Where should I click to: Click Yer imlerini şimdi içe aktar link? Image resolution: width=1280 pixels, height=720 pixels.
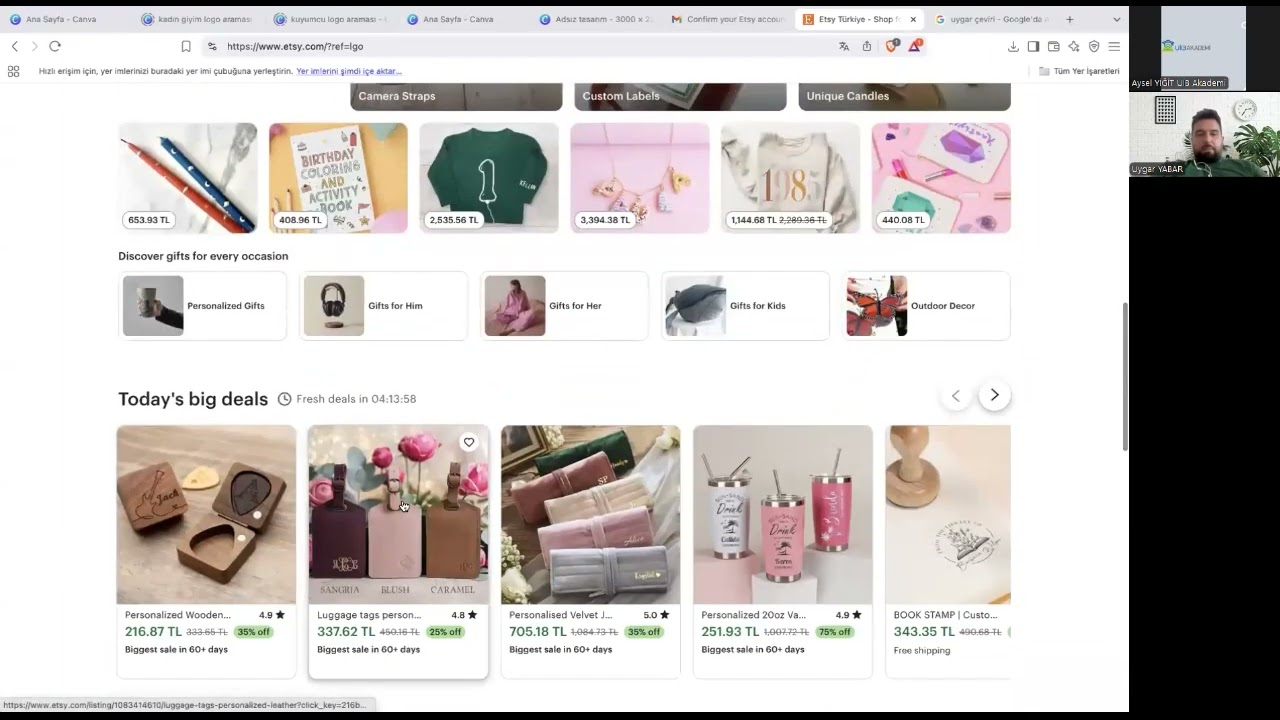click(x=349, y=71)
